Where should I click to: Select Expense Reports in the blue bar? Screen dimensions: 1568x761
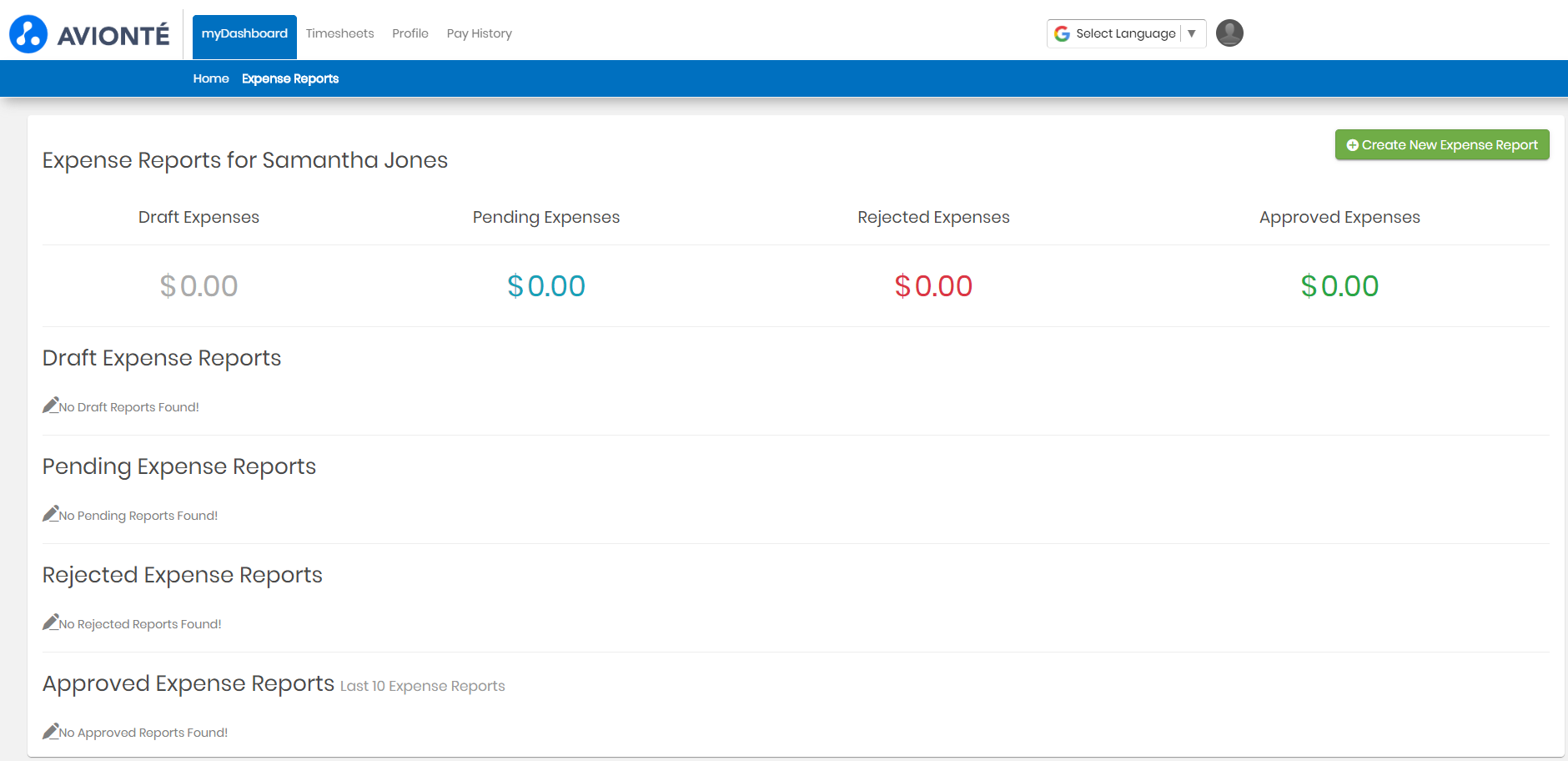(x=290, y=78)
